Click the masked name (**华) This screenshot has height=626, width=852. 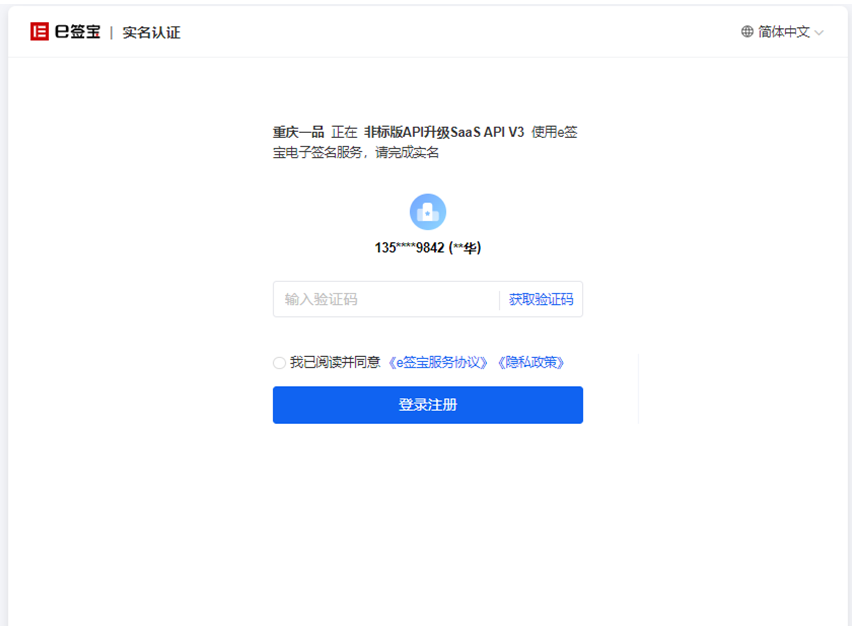pyautogui.click(x=465, y=248)
